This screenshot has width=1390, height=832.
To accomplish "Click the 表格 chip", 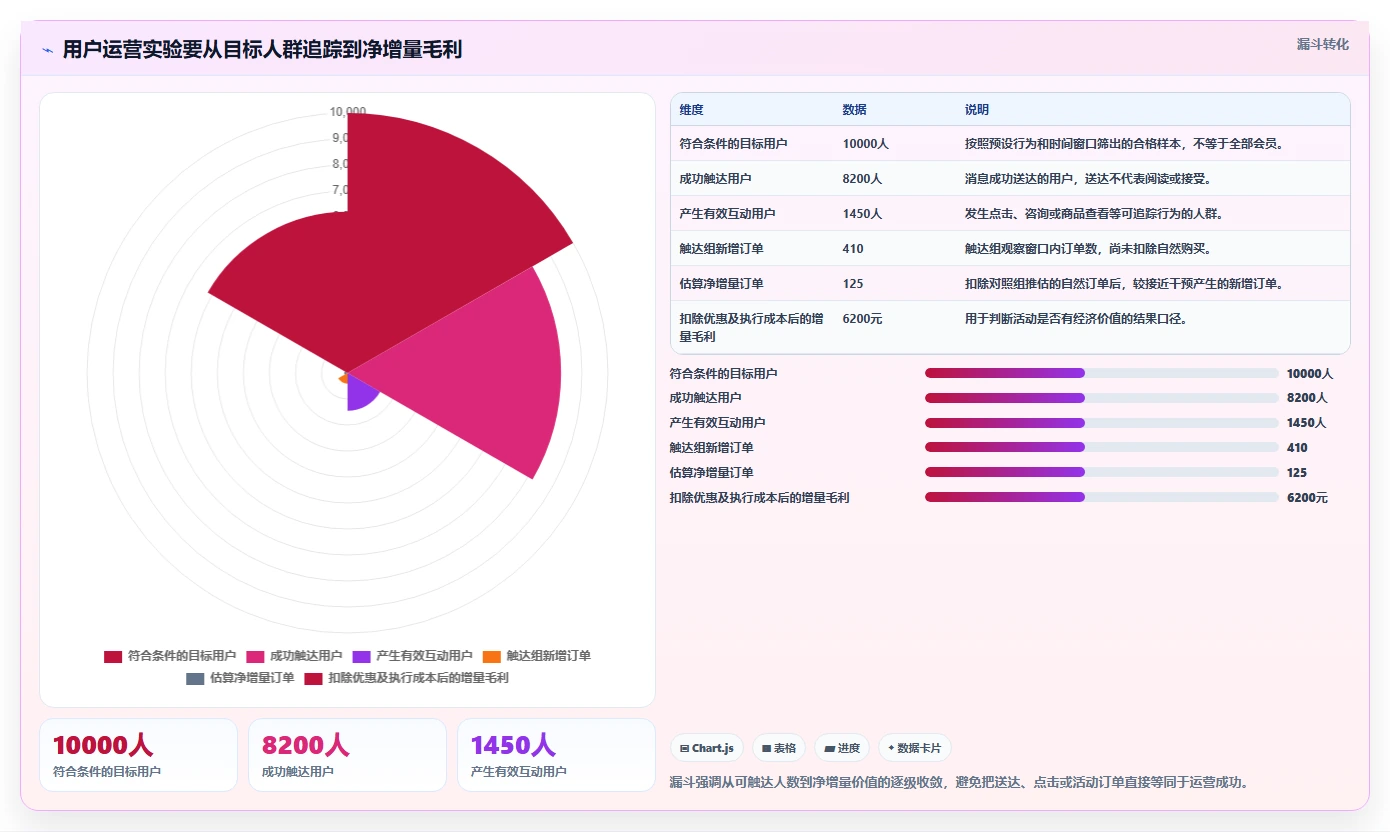I will click(x=779, y=748).
